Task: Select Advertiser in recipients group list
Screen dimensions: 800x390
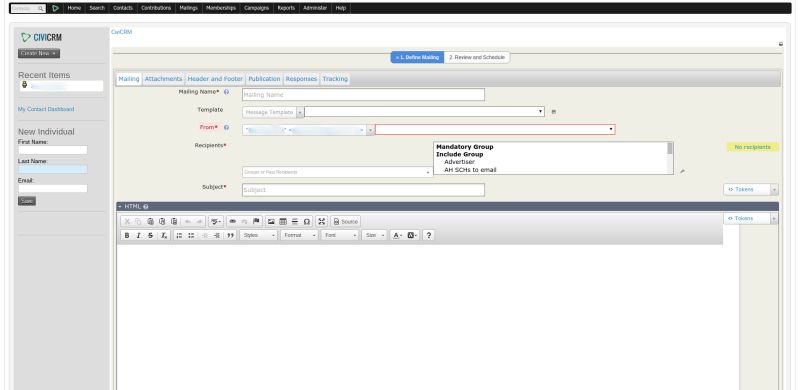Action: (459, 162)
